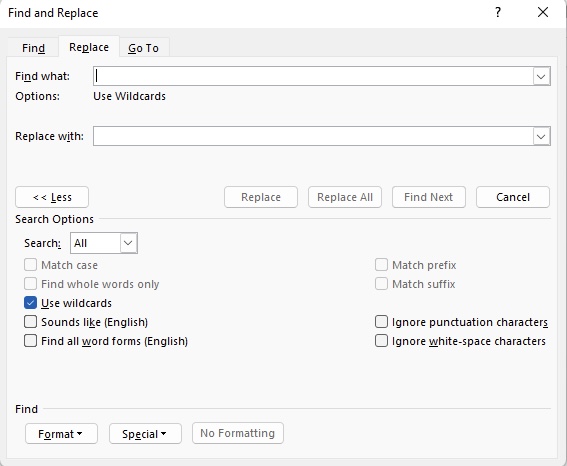Viewport: 567px width, 466px height.
Task: Close the Find and Replace dialog
Action: 543,13
